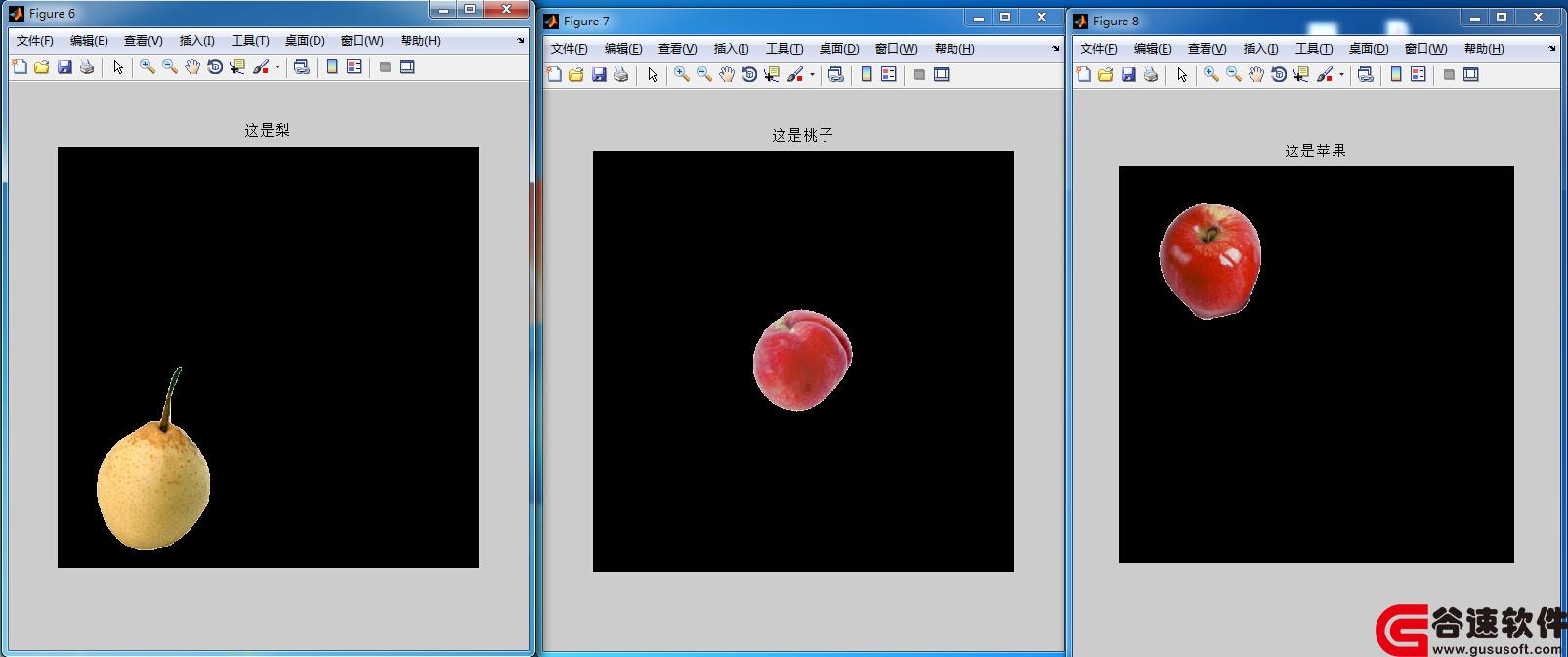This screenshot has height=657, width=1568.
Task: Toggle Zoom Out tool in Figure 6
Action: [170, 66]
